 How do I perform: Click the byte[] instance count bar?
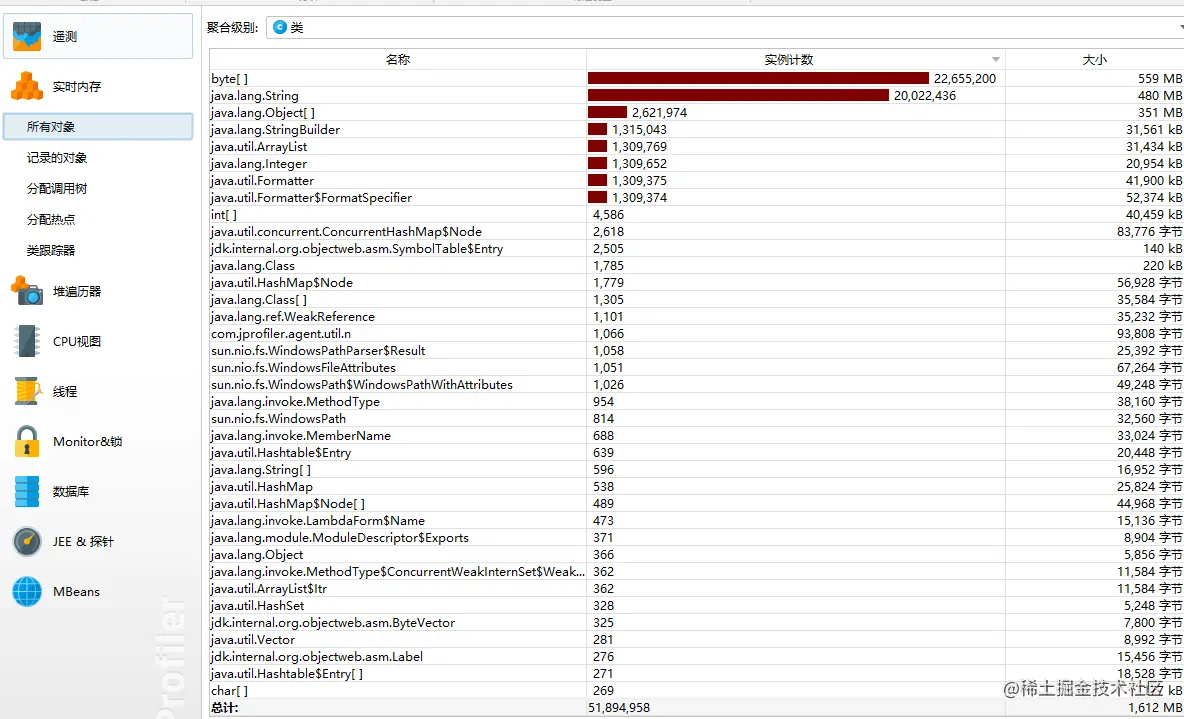coord(757,77)
